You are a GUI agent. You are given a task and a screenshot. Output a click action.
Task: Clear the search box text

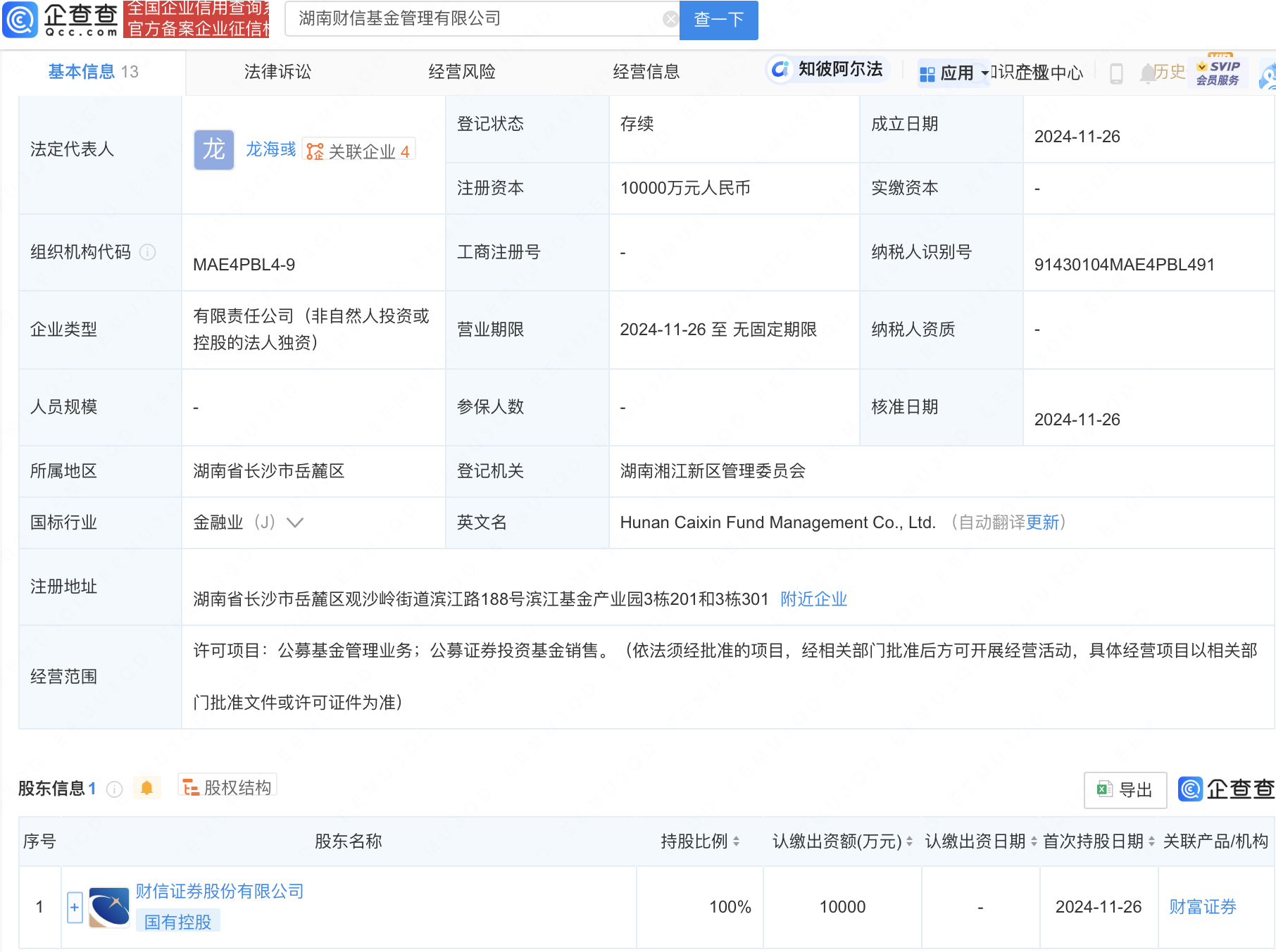click(670, 19)
